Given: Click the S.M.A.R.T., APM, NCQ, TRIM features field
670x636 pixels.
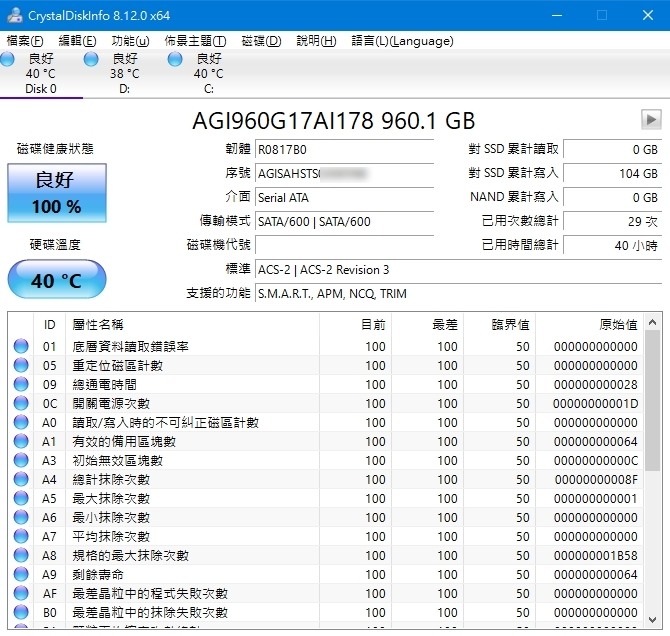Looking at the screenshot, I should tap(458, 294).
